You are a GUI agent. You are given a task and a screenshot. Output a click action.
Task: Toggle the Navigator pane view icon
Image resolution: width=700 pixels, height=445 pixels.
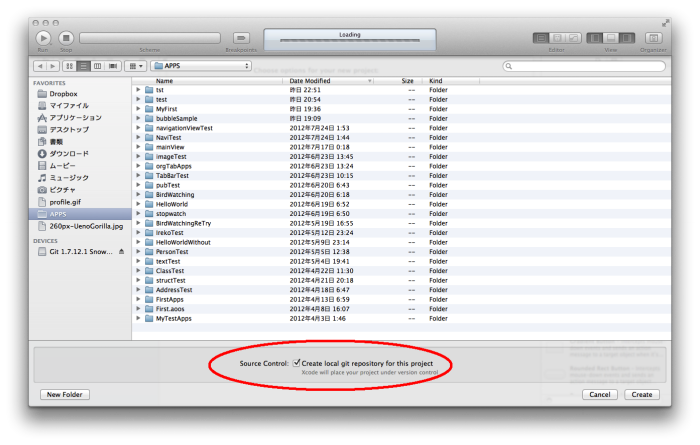595,38
